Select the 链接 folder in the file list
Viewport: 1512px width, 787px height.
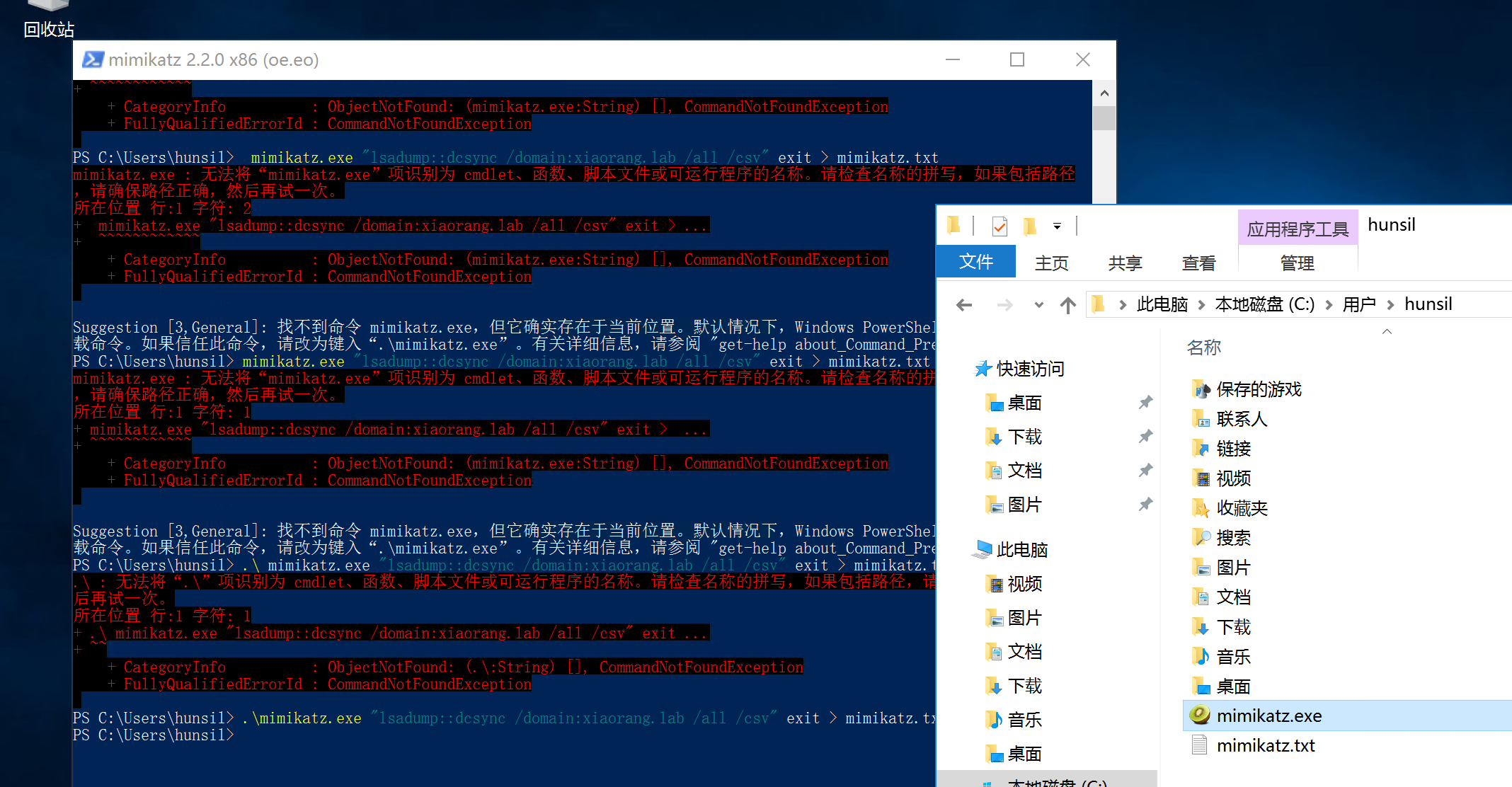click(1222, 449)
